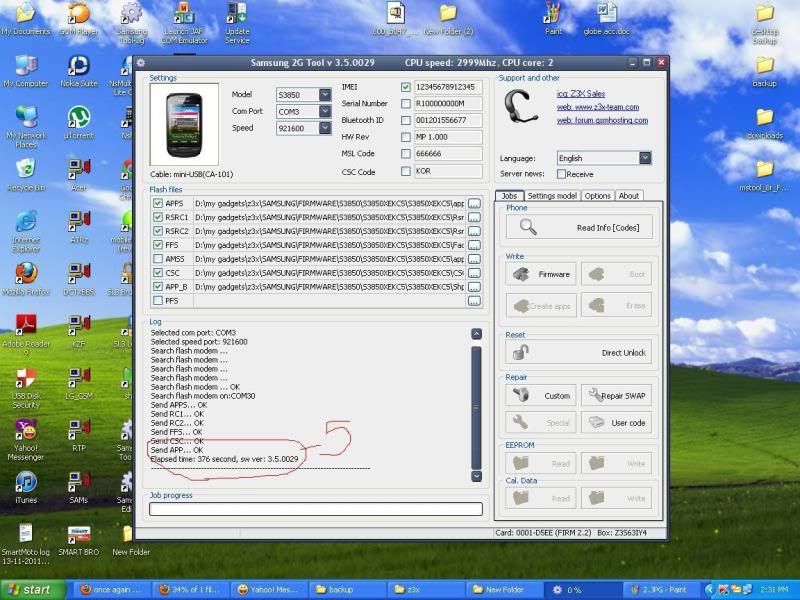The image size is (800, 600).
Task: Browse for the PFS flash file
Action: pos(474,301)
